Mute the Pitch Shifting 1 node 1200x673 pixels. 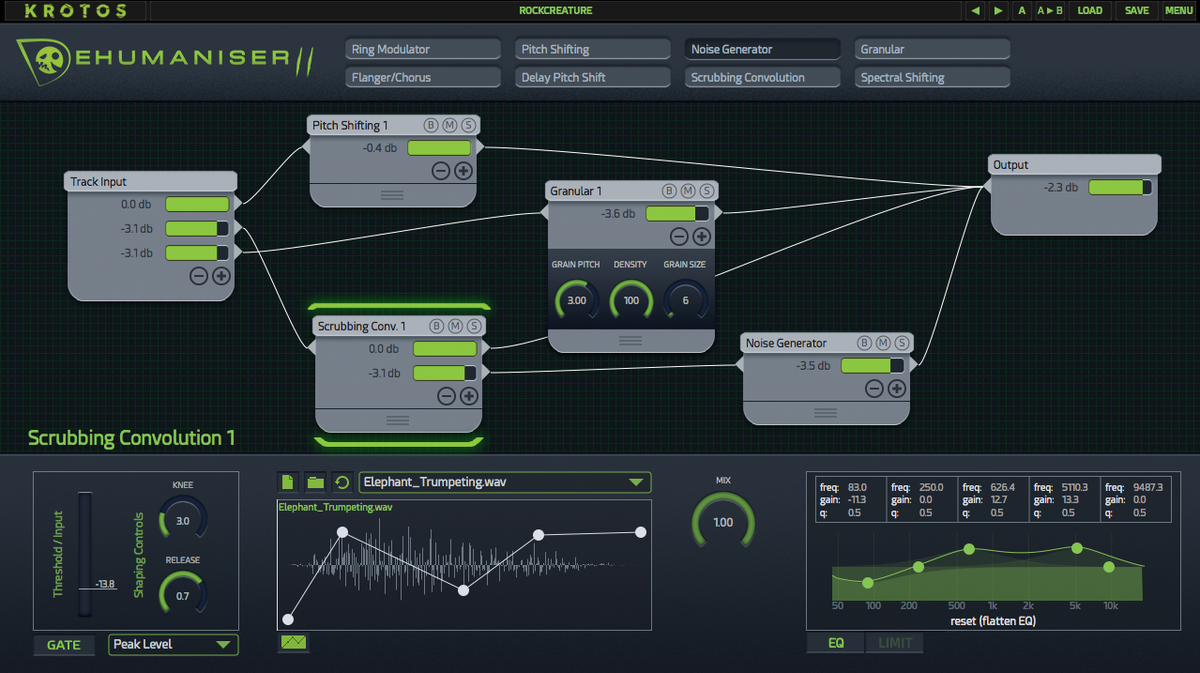click(x=450, y=125)
